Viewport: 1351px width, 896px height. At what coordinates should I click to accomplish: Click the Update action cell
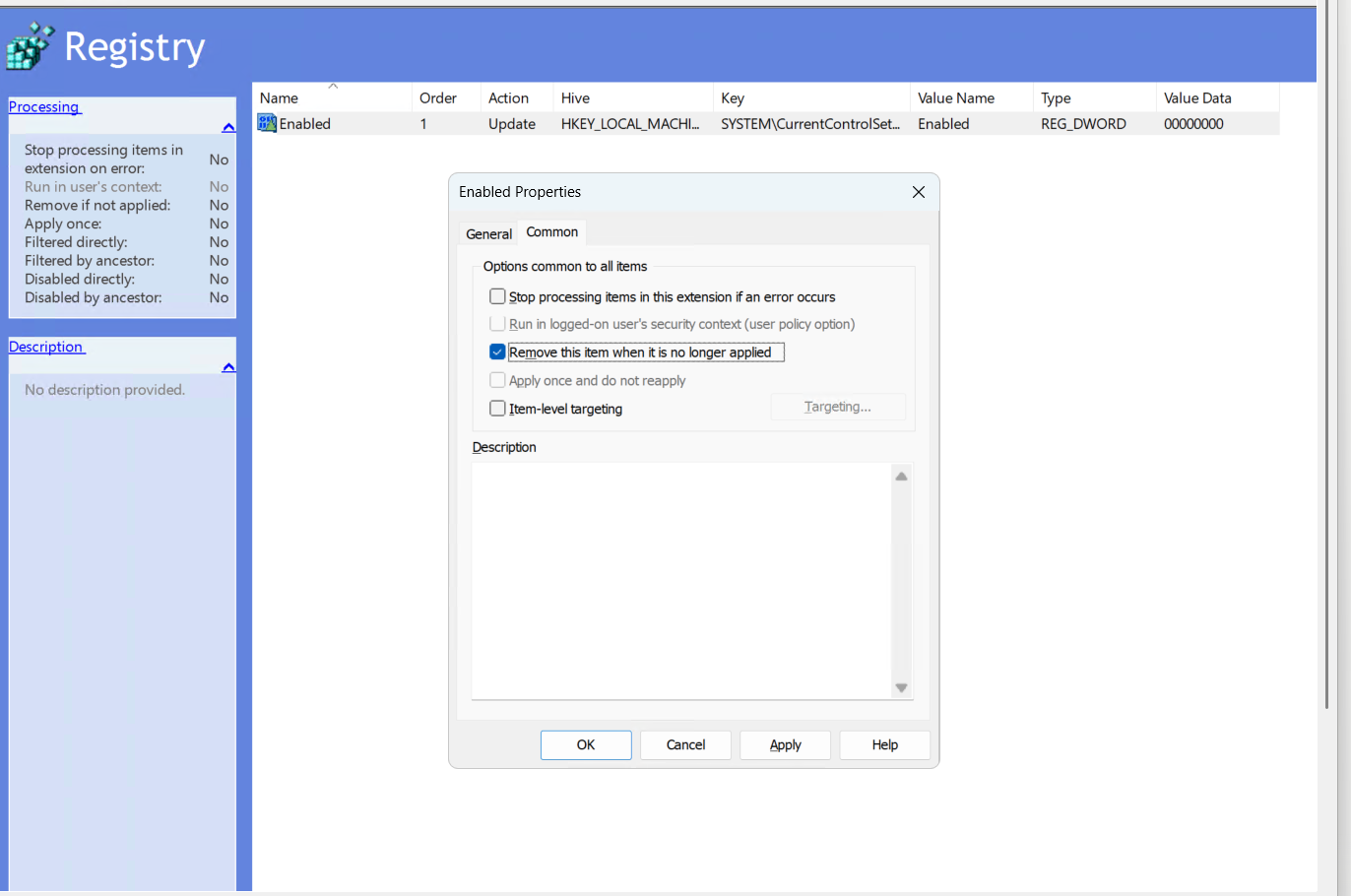tap(512, 124)
